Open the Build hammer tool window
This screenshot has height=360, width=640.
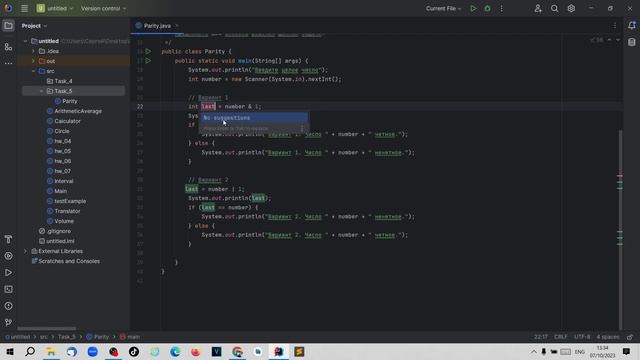coord(8,239)
